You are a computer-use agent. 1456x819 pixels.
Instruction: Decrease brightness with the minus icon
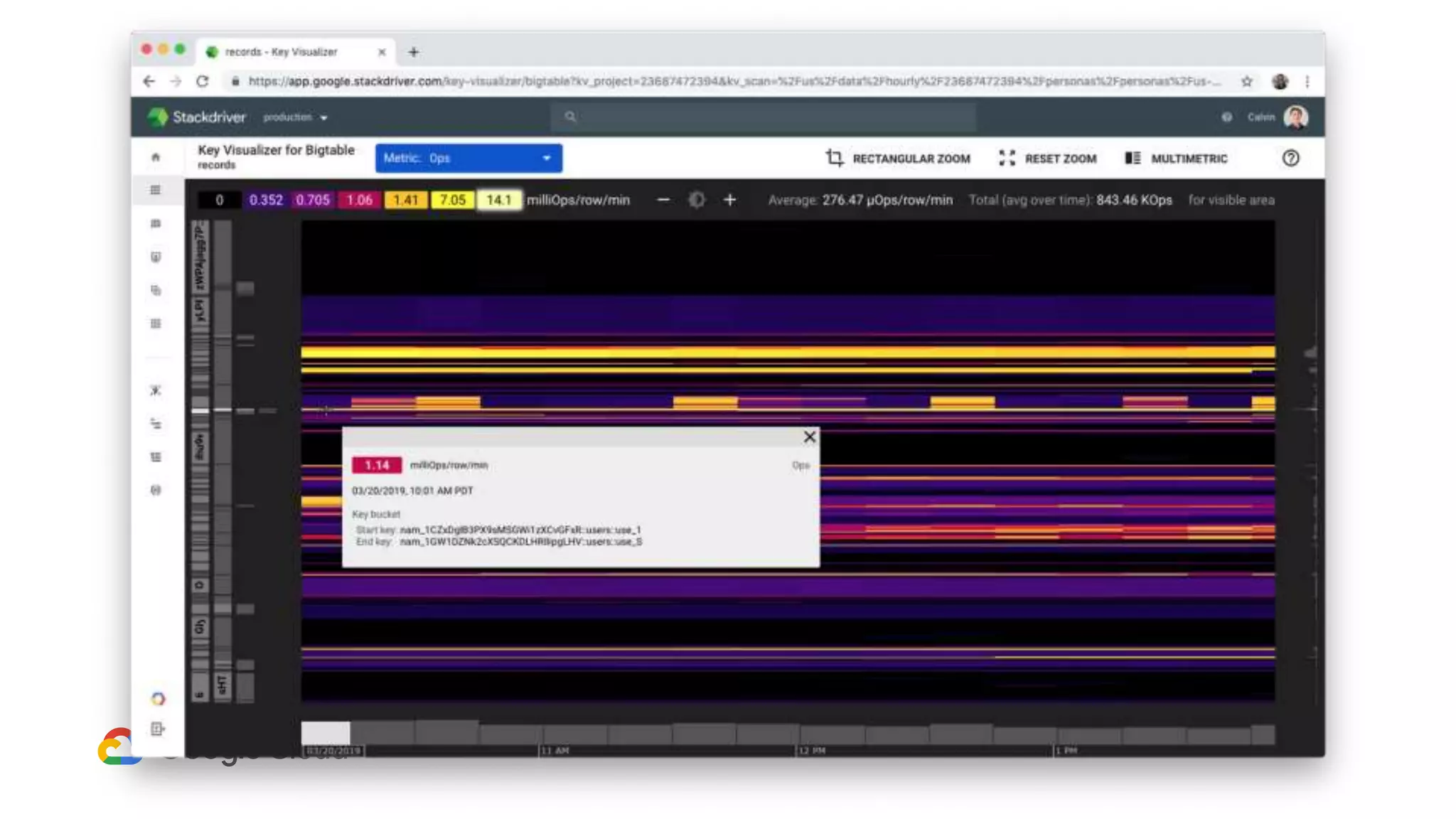(663, 200)
